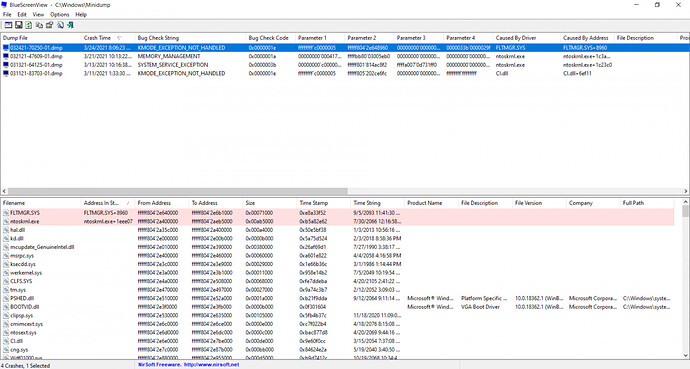Click the upper pane horizontal scrollbar thumb
Image resolution: width=690 pixels, height=369 pixels.
tap(178, 191)
